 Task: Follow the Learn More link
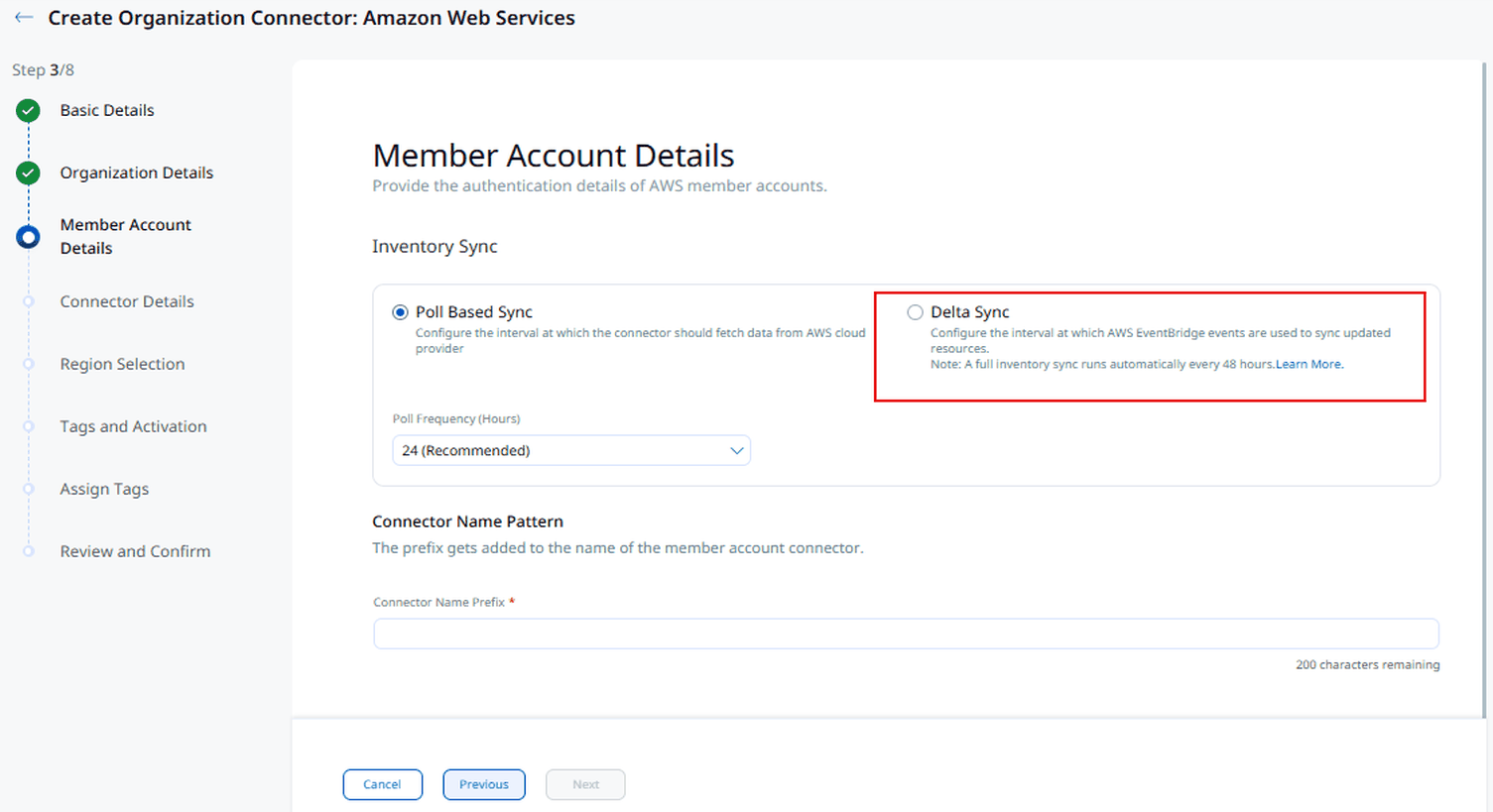coord(1309,364)
